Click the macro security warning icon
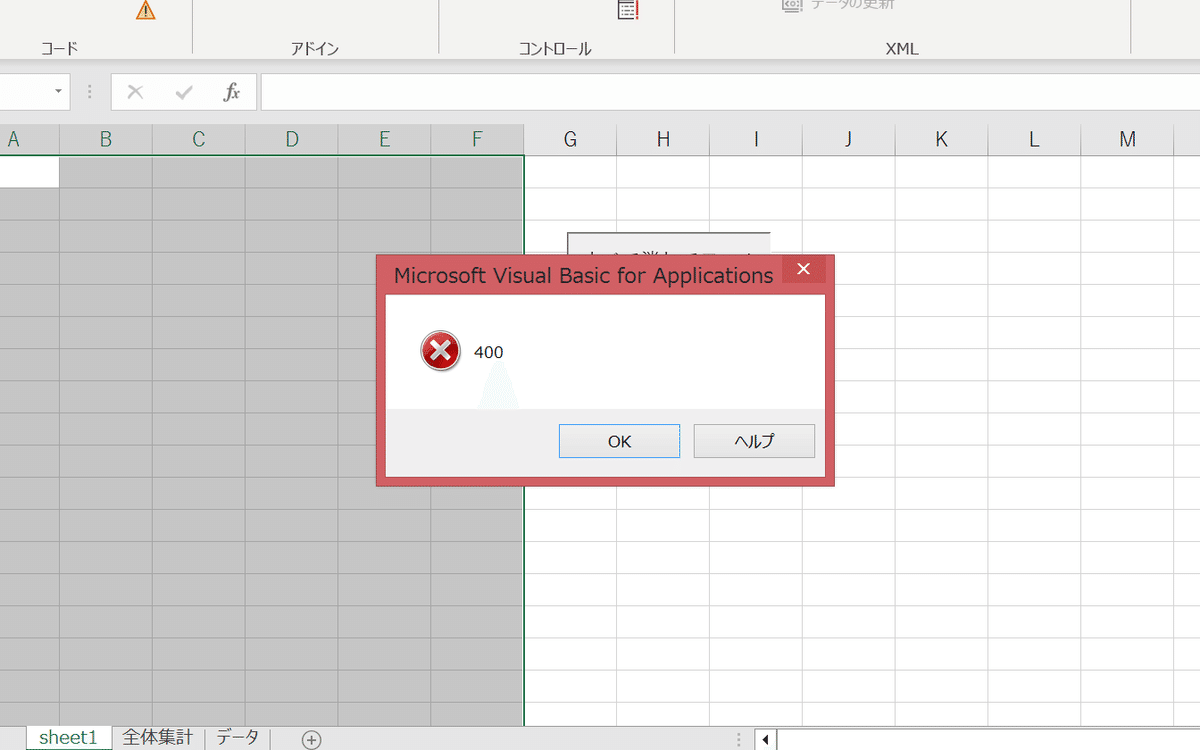This screenshot has height=750, width=1200. (146, 10)
